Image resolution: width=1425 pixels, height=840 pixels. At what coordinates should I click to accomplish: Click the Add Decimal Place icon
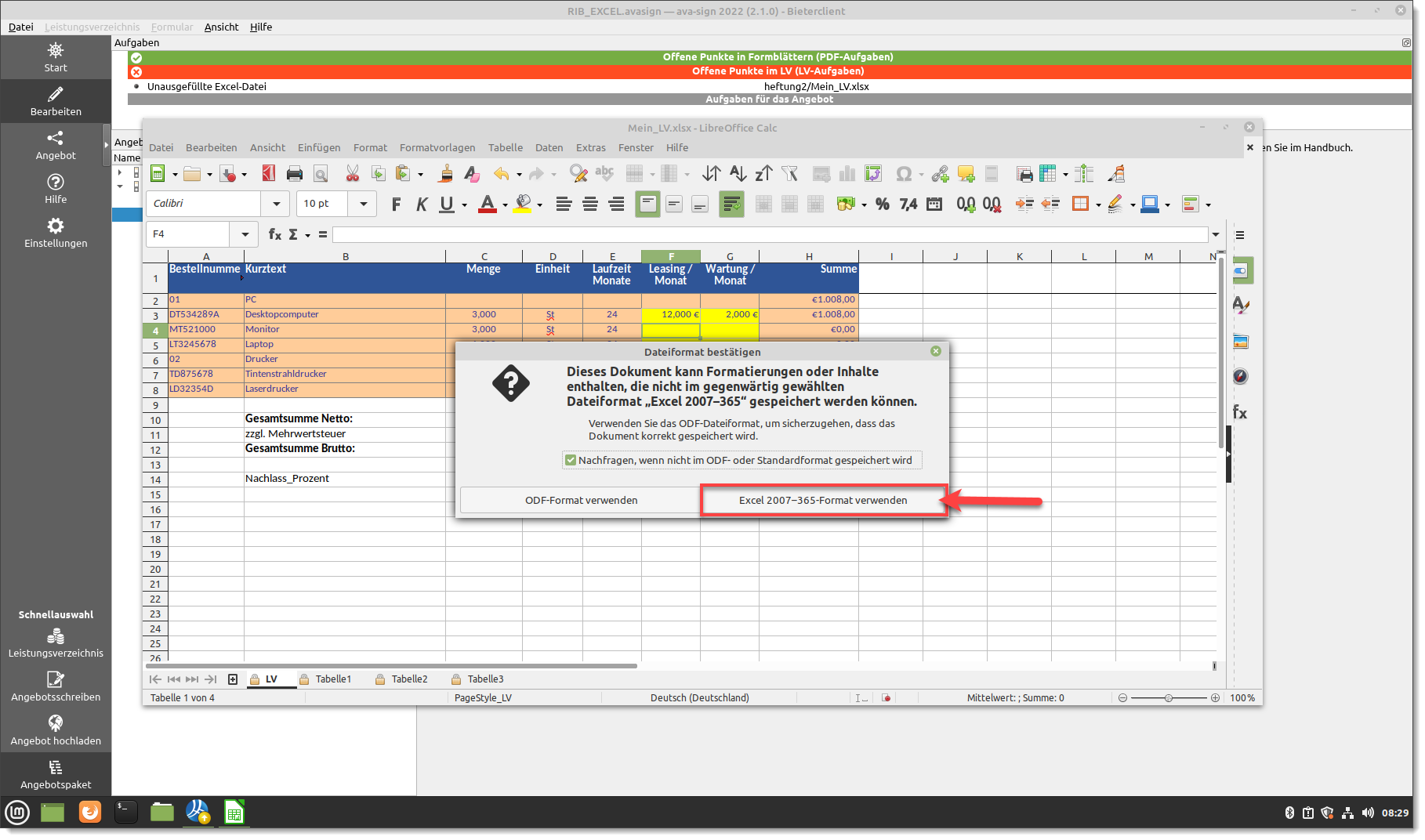point(966,204)
